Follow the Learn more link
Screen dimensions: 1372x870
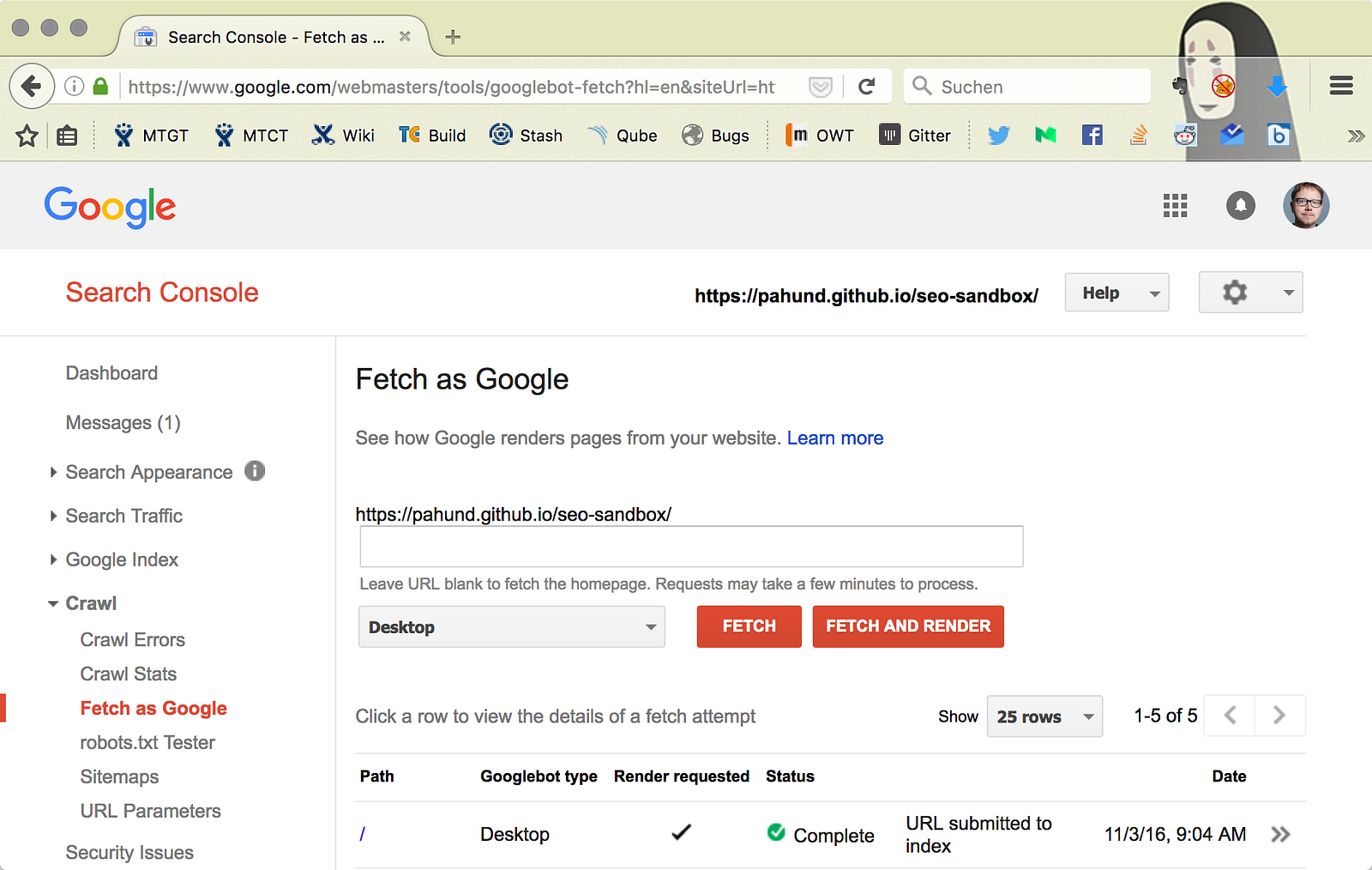point(834,438)
